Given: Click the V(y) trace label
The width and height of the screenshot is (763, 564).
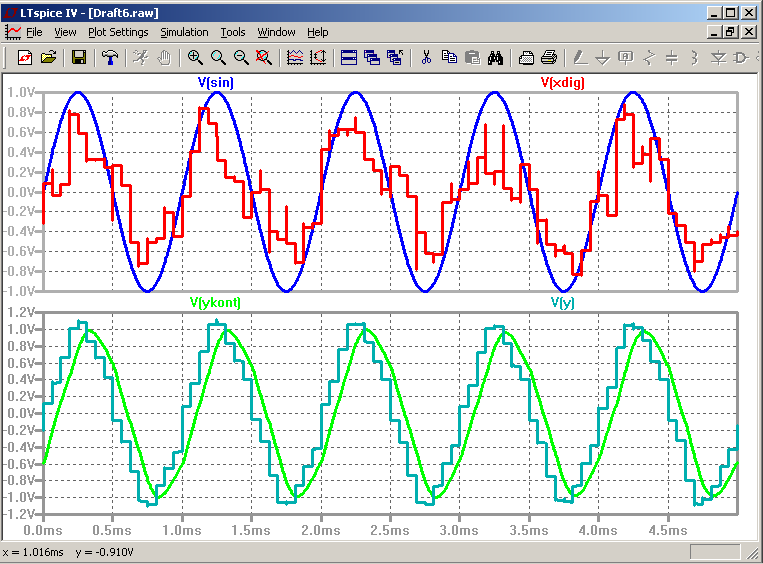Looking at the screenshot, I should pos(562,302).
